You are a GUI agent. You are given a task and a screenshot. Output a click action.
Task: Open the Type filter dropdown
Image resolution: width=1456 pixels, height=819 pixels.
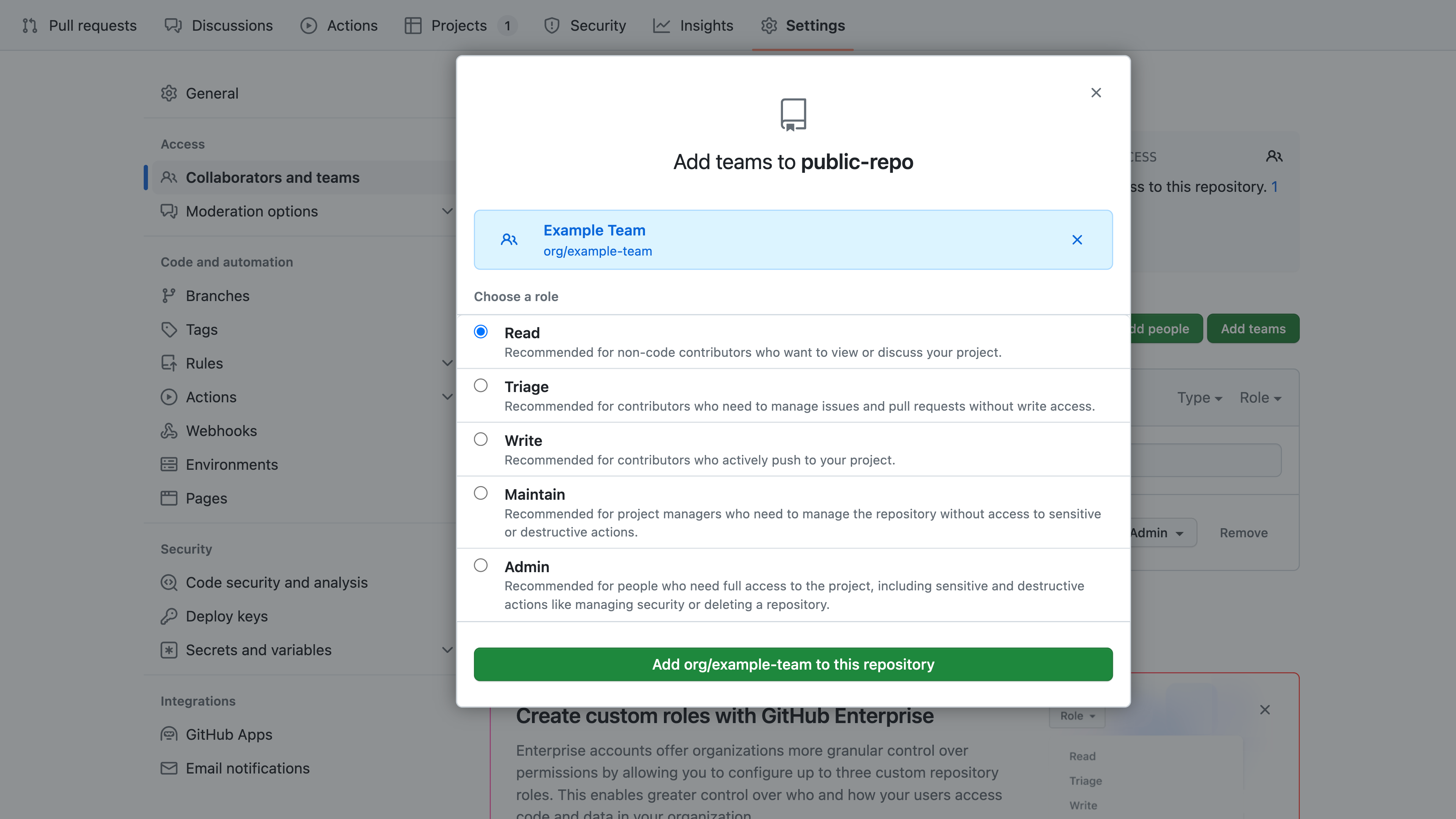(x=1199, y=397)
